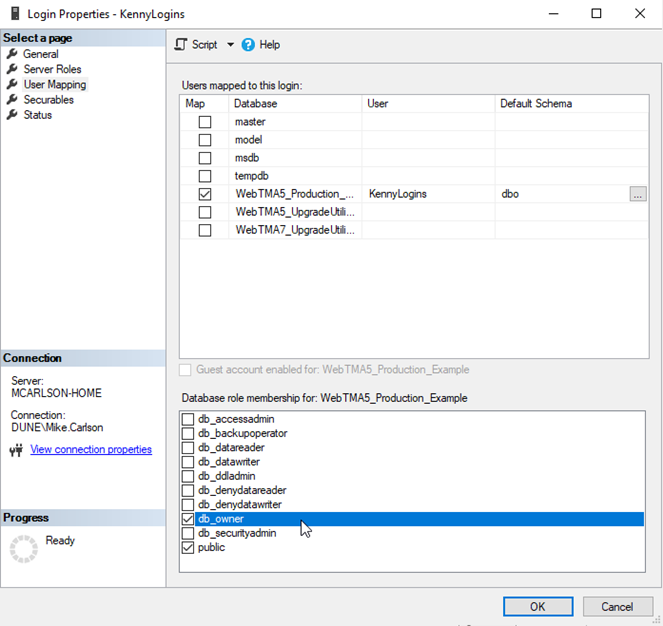
Task: Open the General page
Action: coord(41,54)
